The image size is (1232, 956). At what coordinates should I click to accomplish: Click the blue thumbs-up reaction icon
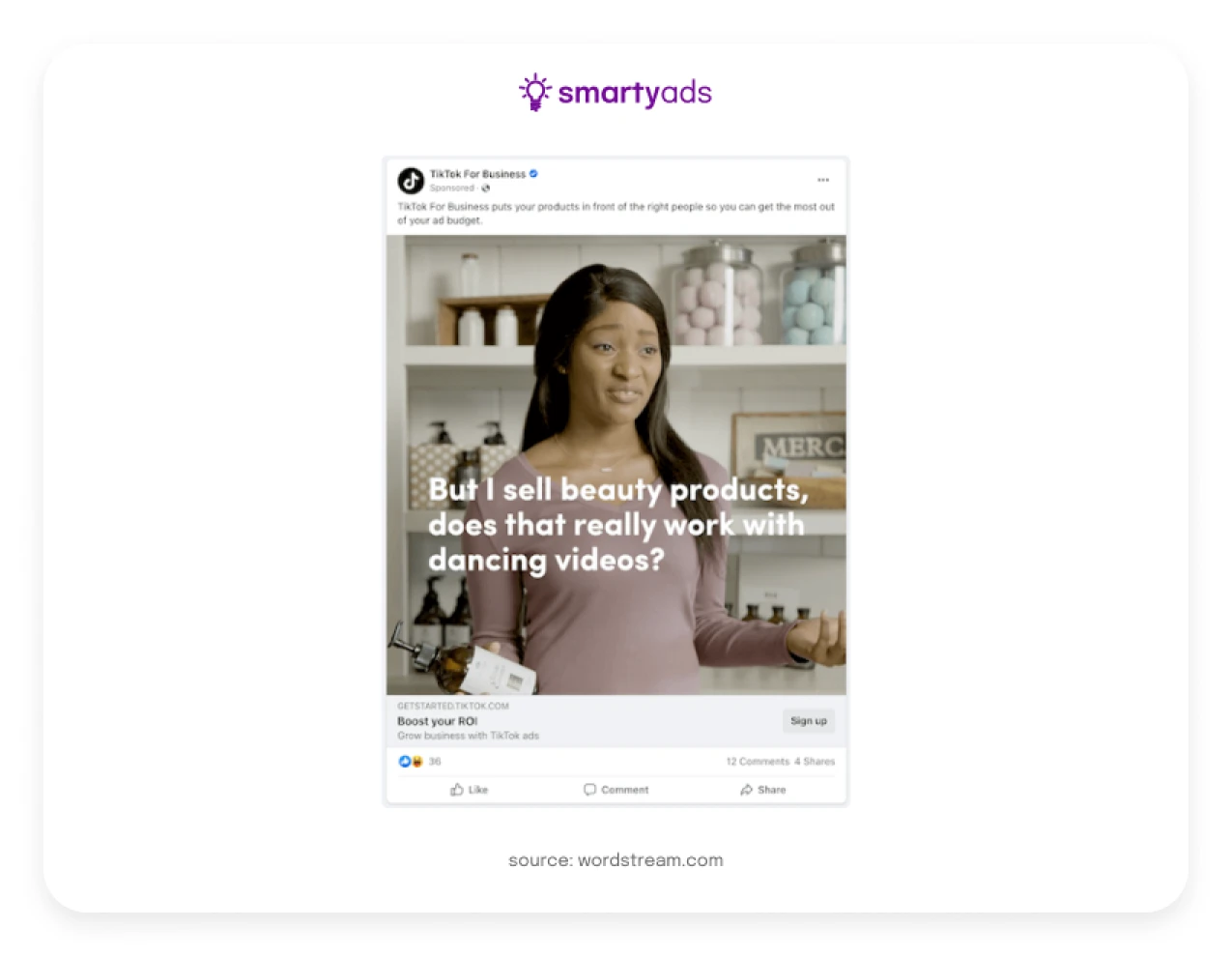click(x=405, y=762)
